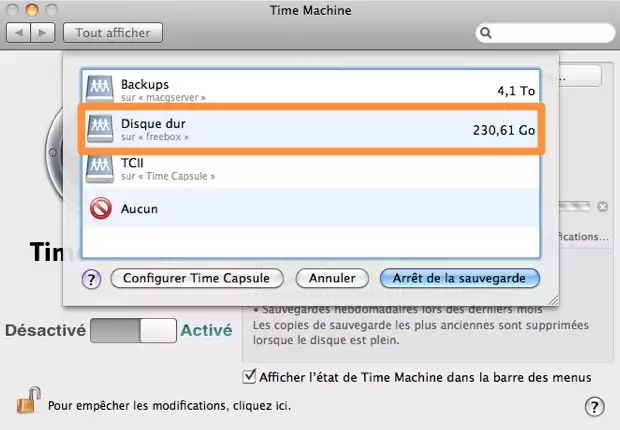The height and width of the screenshot is (430, 620).
Task: Uncheck Afficher l'état de Time Machine checkbox
Action: click(x=250, y=377)
